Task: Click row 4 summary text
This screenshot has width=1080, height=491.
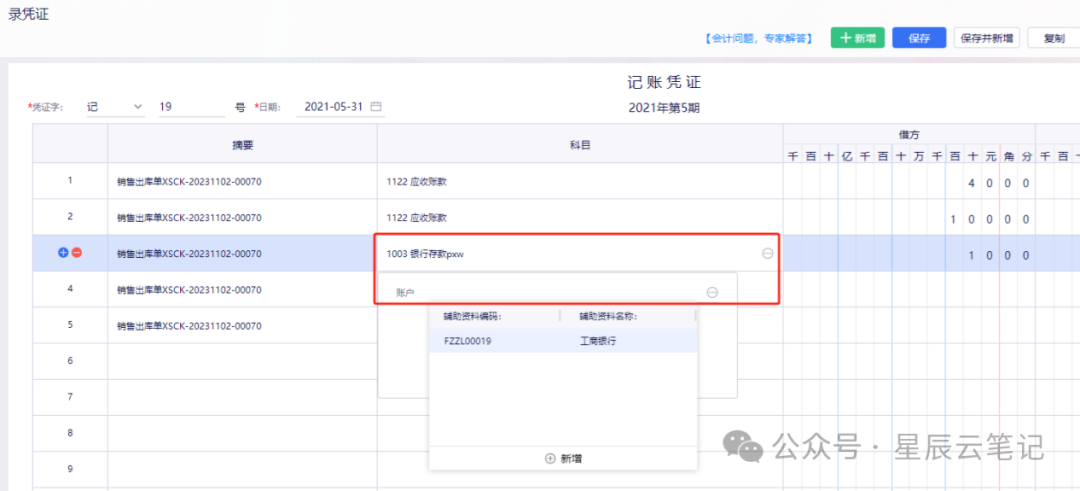Action: pyautogui.click(x=189, y=290)
